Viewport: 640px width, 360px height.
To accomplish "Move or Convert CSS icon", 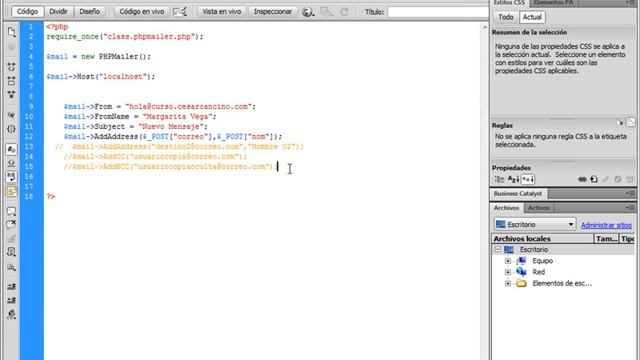I will pos(11,267).
